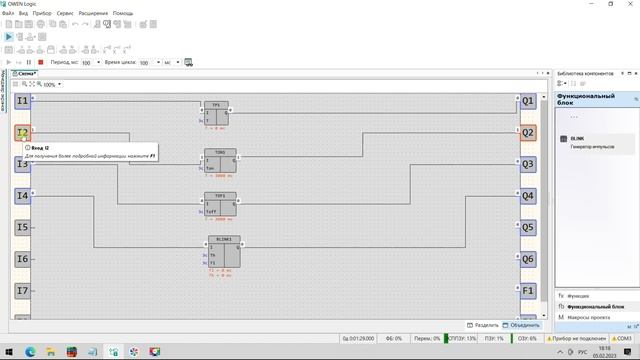
Task: Open the Windows notification center
Action: click(627, 352)
